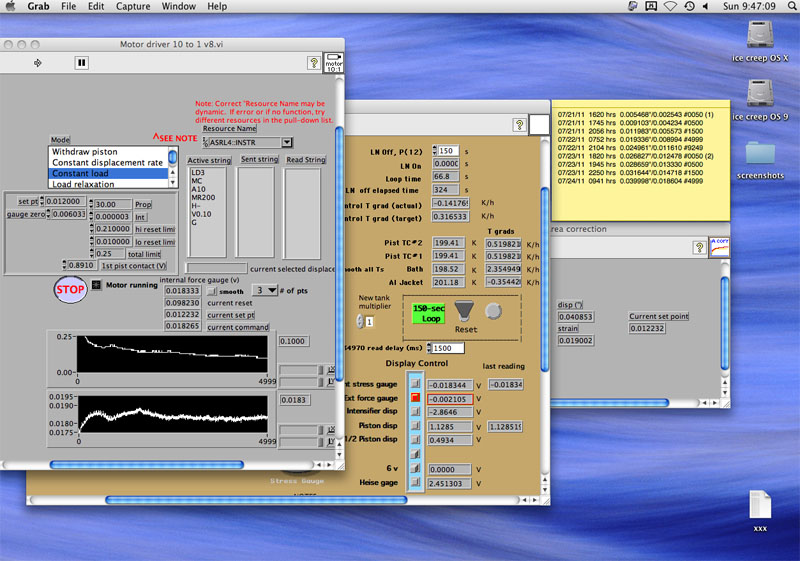Click the red STOP motor button
Screen dimensions: 800x561
pyautogui.click(x=69, y=290)
